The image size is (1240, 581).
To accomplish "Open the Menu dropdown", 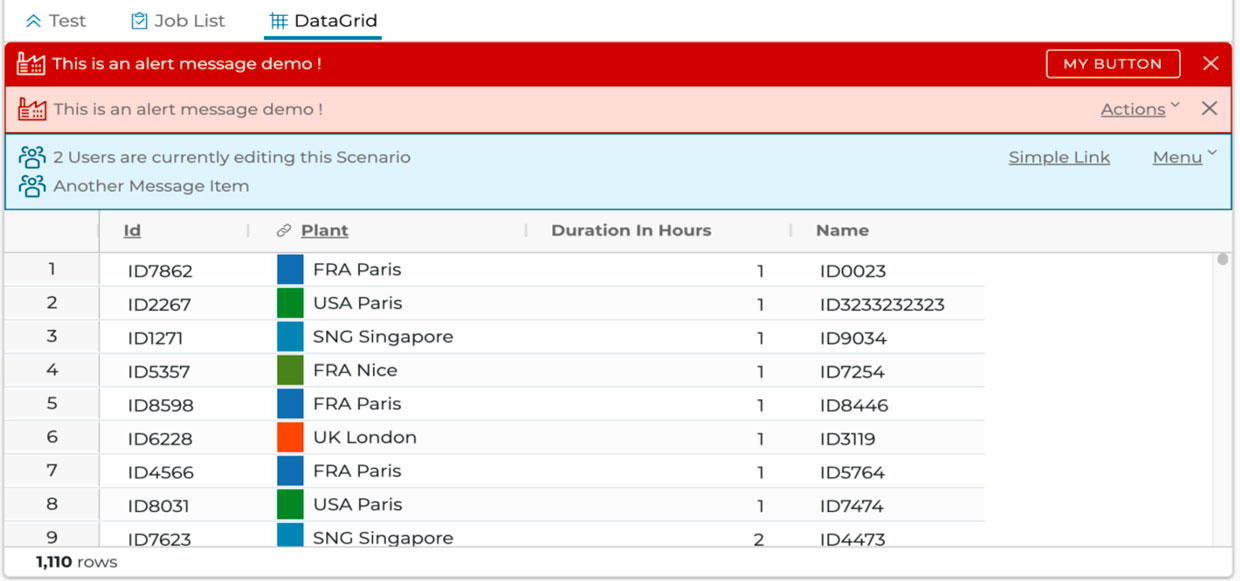I will pyautogui.click(x=1177, y=156).
